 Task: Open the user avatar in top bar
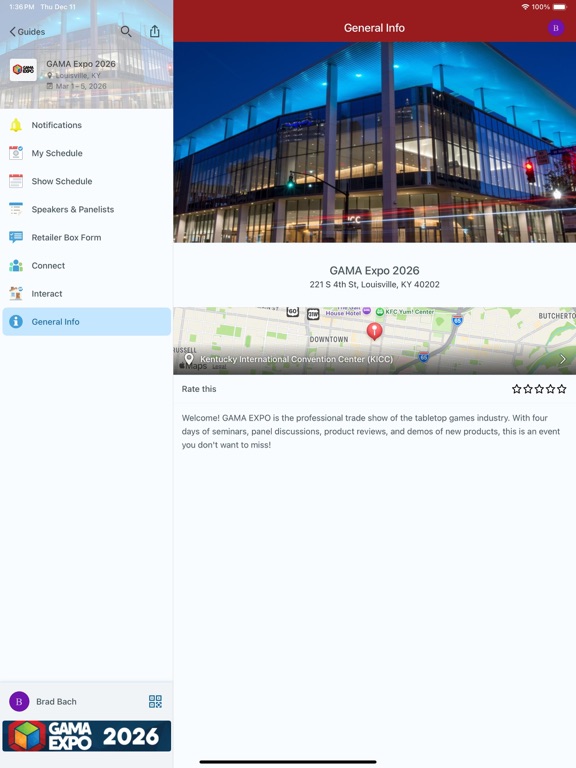tap(555, 28)
